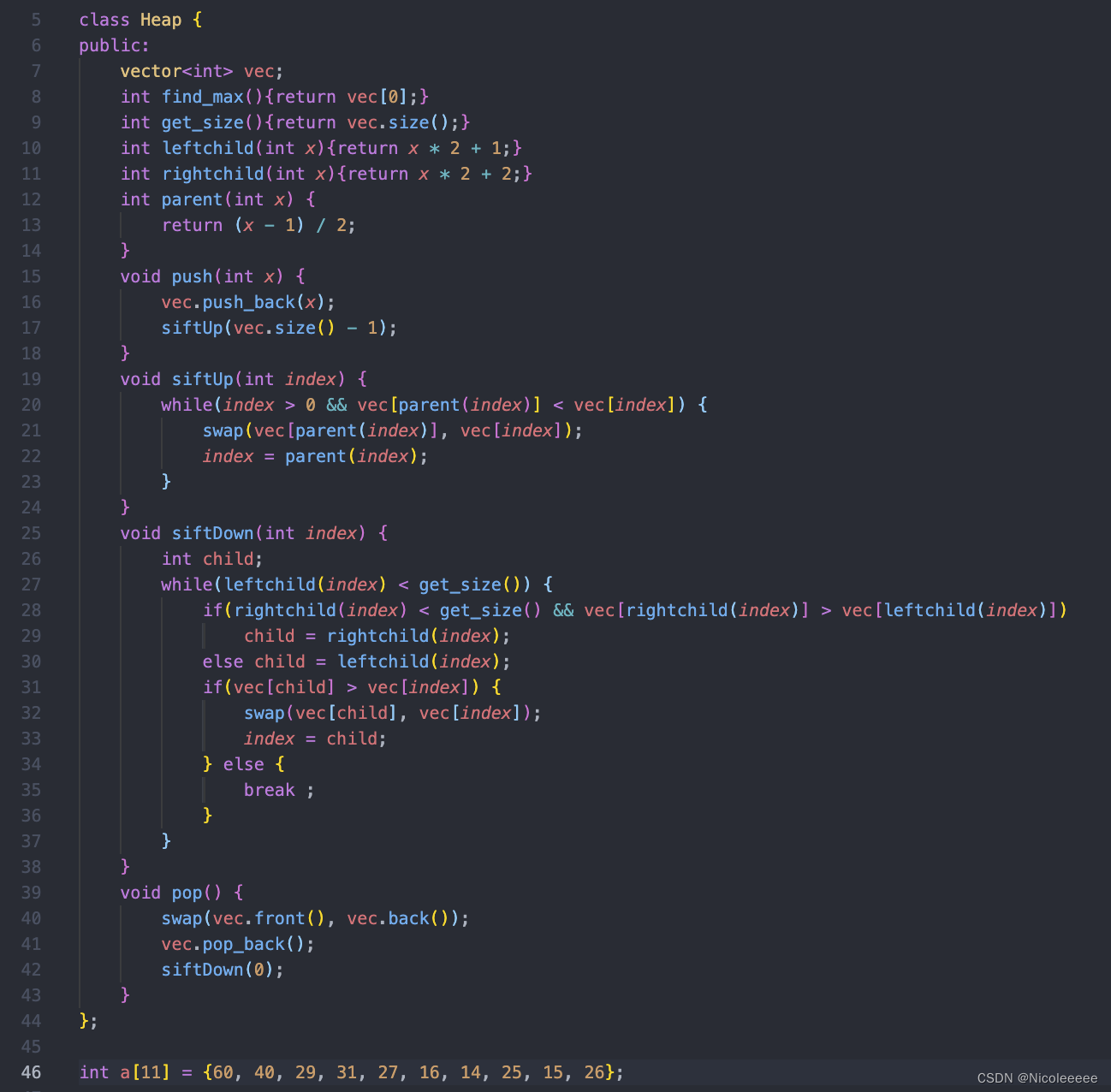
Task: Click the "int child;" declaration
Action: point(212,559)
